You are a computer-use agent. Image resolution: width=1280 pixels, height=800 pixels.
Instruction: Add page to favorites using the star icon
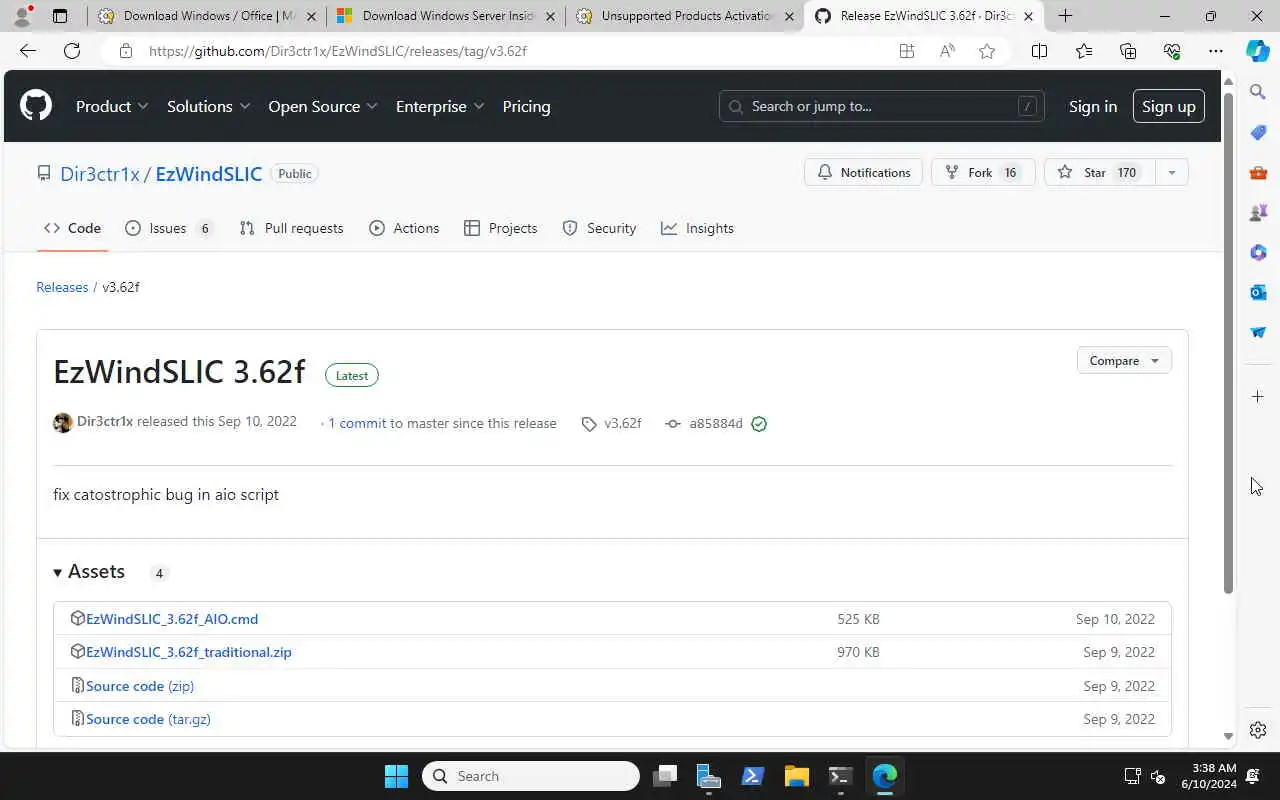click(x=987, y=51)
